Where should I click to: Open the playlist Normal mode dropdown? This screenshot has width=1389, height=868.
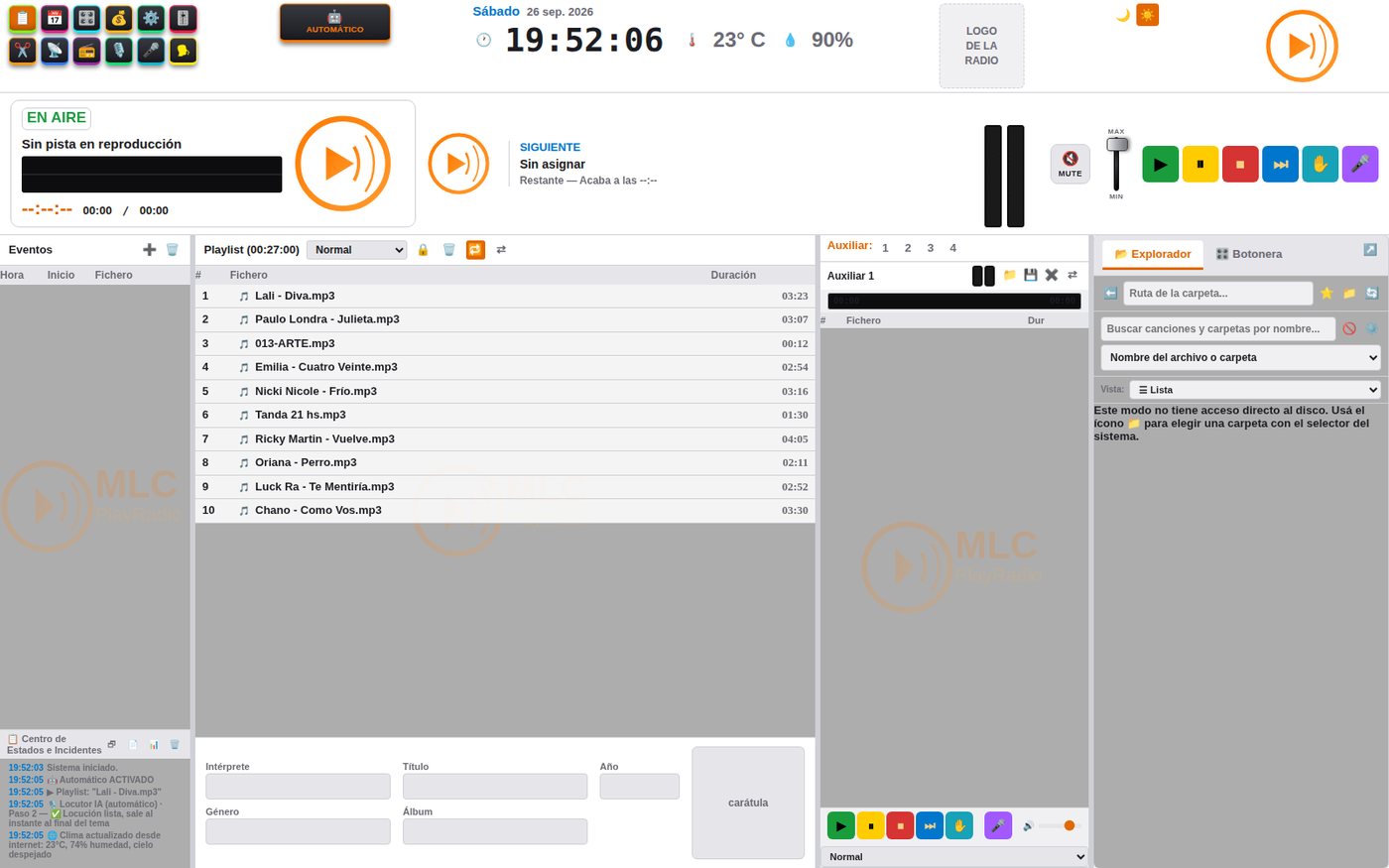click(x=357, y=250)
